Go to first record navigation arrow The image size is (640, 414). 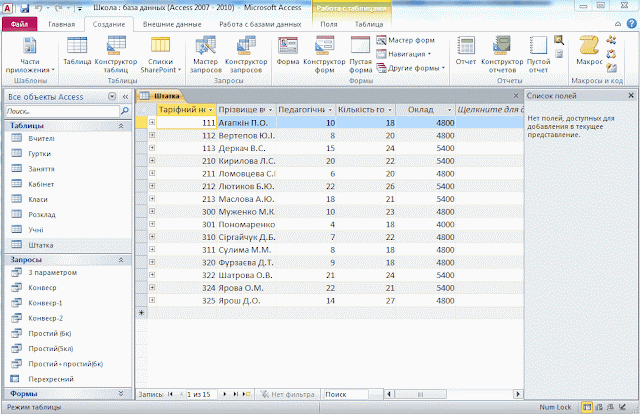pos(170,394)
